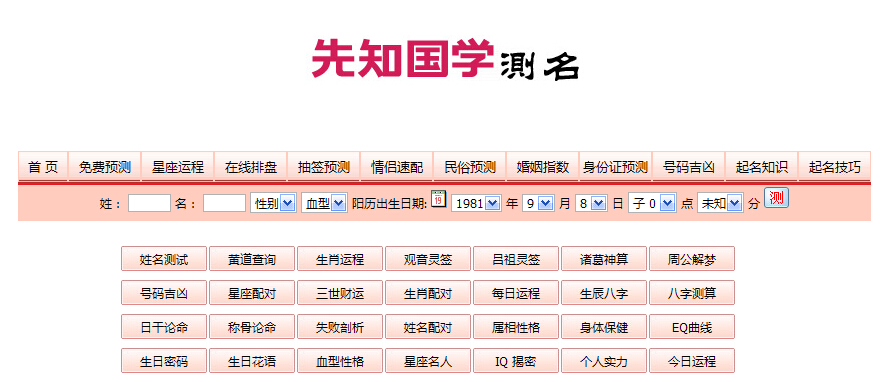Expand the 1981 year dropdown
Image resolution: width=890 pixels, height=382 pixels.
click(x=476, y=203)
